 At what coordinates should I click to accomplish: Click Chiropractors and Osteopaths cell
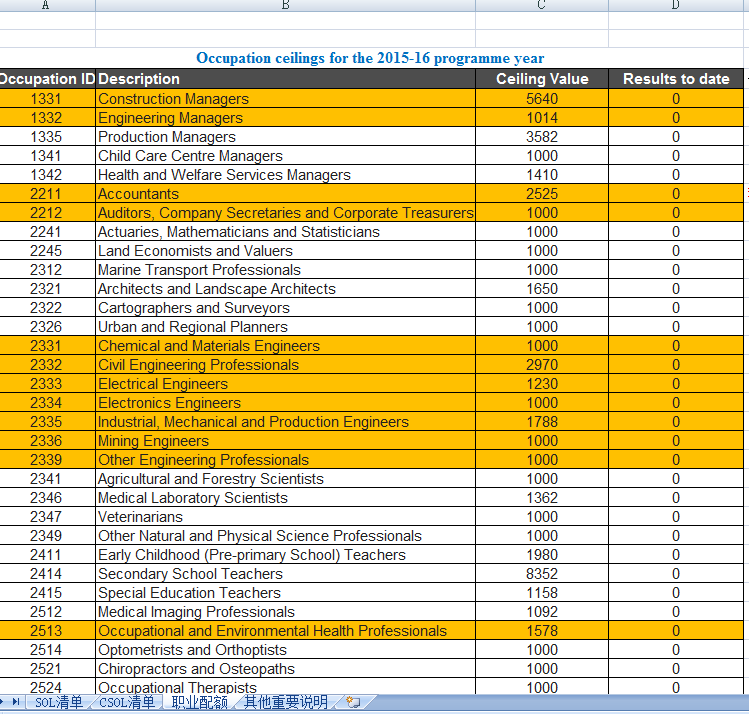285,669
